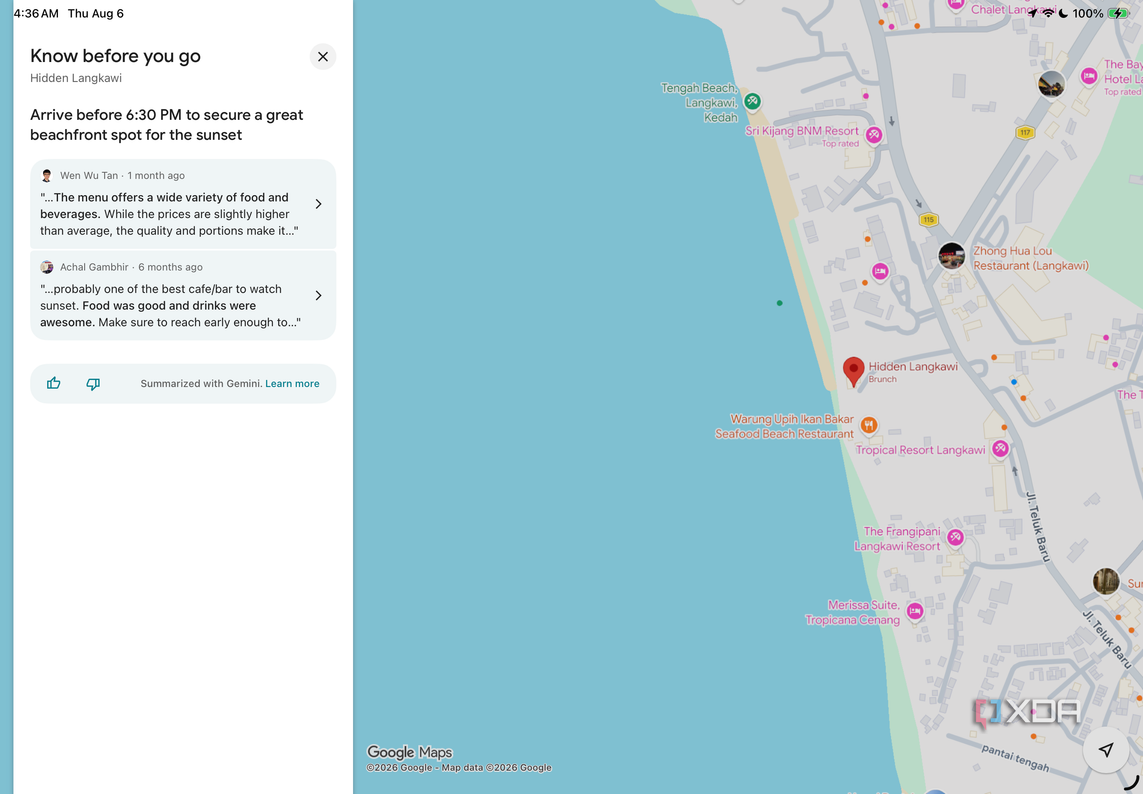
Task: Close the Know before you go panel
Action: coord(323,57)
